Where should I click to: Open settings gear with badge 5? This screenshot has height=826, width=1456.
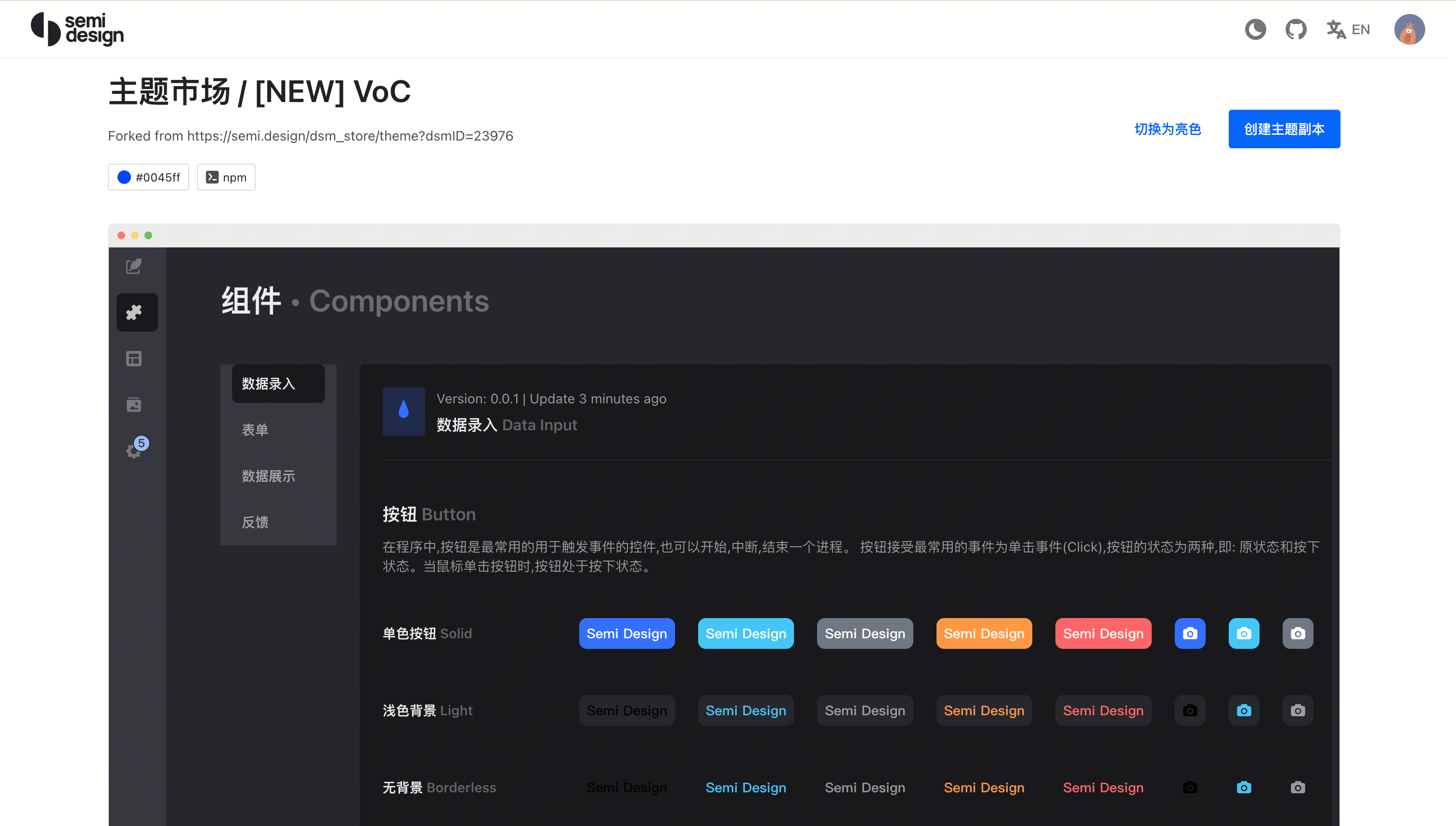pyautogui.click(x=136, y=448)
